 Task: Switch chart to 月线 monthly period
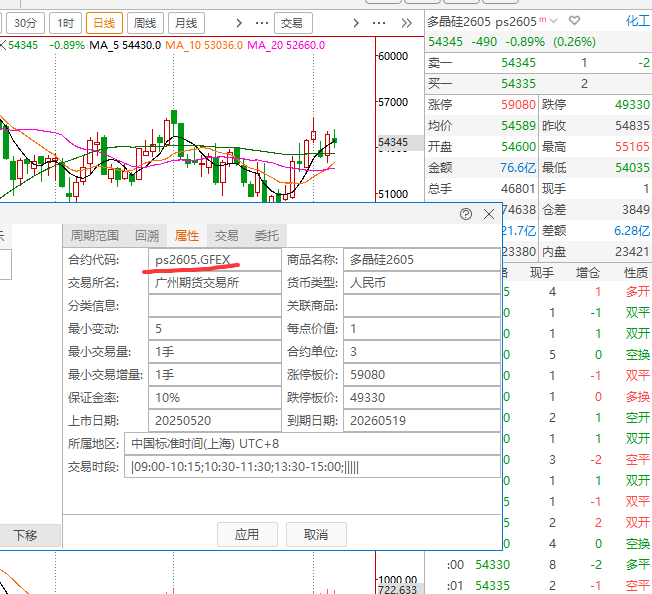coord(183,22)
